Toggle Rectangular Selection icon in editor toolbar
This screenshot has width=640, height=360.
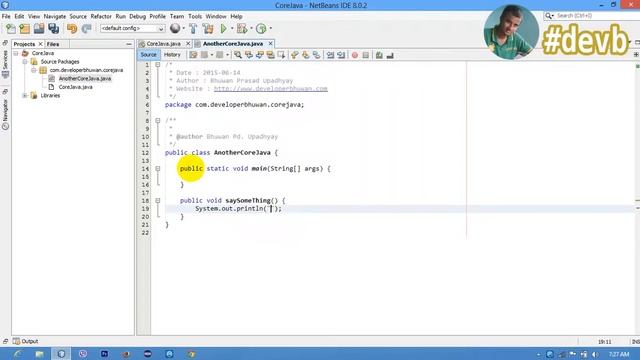(x=281, y=55)
